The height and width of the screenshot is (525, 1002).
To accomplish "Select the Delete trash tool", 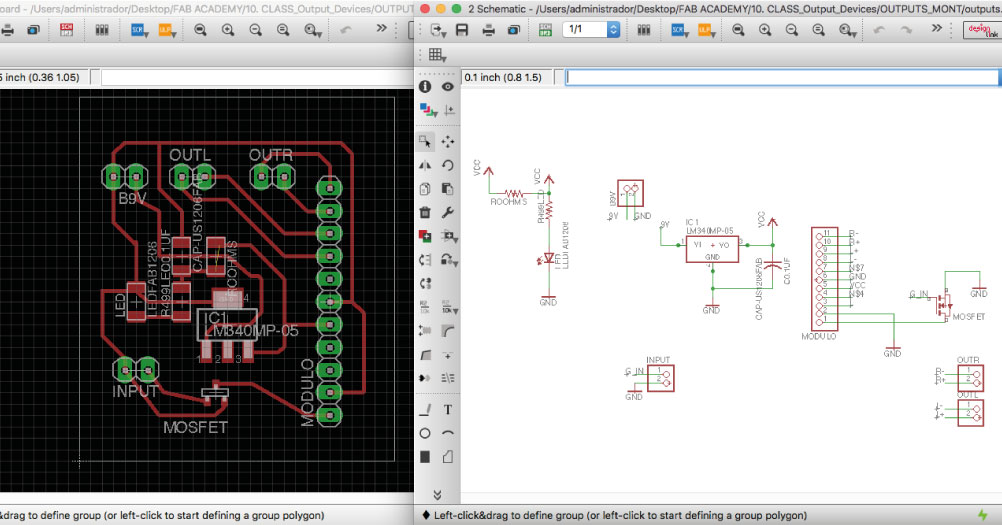I will coord(425,212).
